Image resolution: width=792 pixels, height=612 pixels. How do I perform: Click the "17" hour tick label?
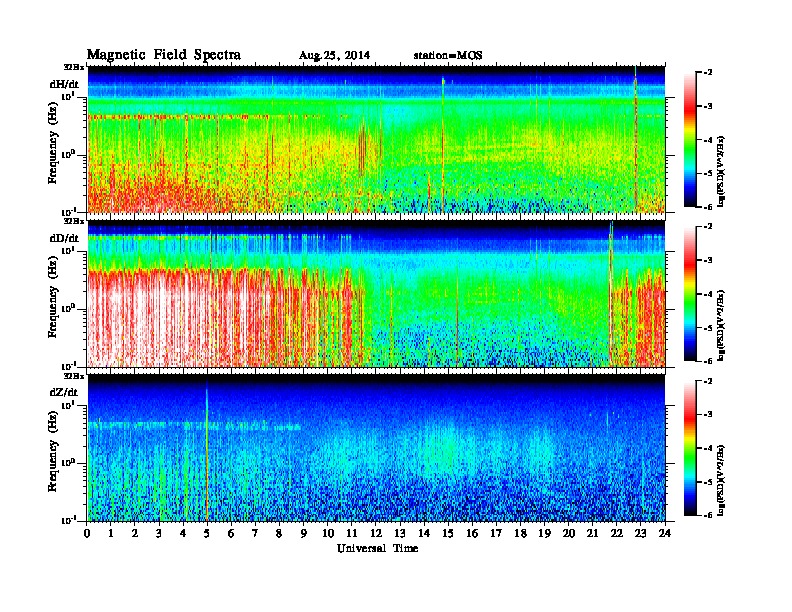tap(497, 534)
